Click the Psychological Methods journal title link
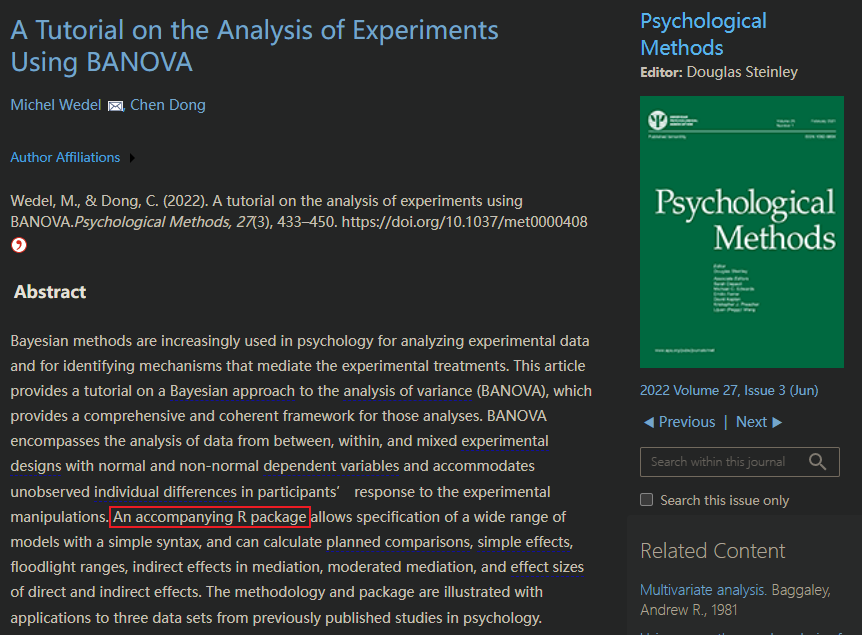 click(x=703, y=34)
